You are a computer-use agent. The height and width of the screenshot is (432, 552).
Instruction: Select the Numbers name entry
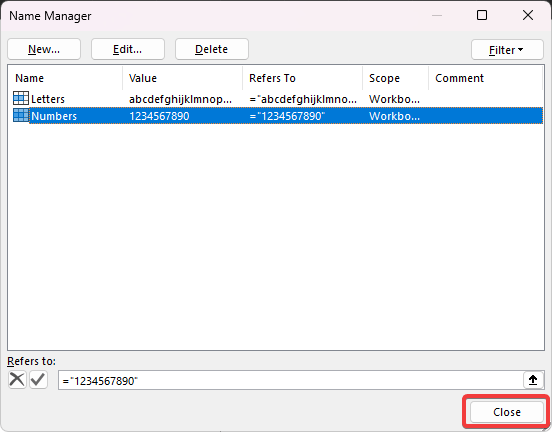pyautogui.click(x=54, y=116)
